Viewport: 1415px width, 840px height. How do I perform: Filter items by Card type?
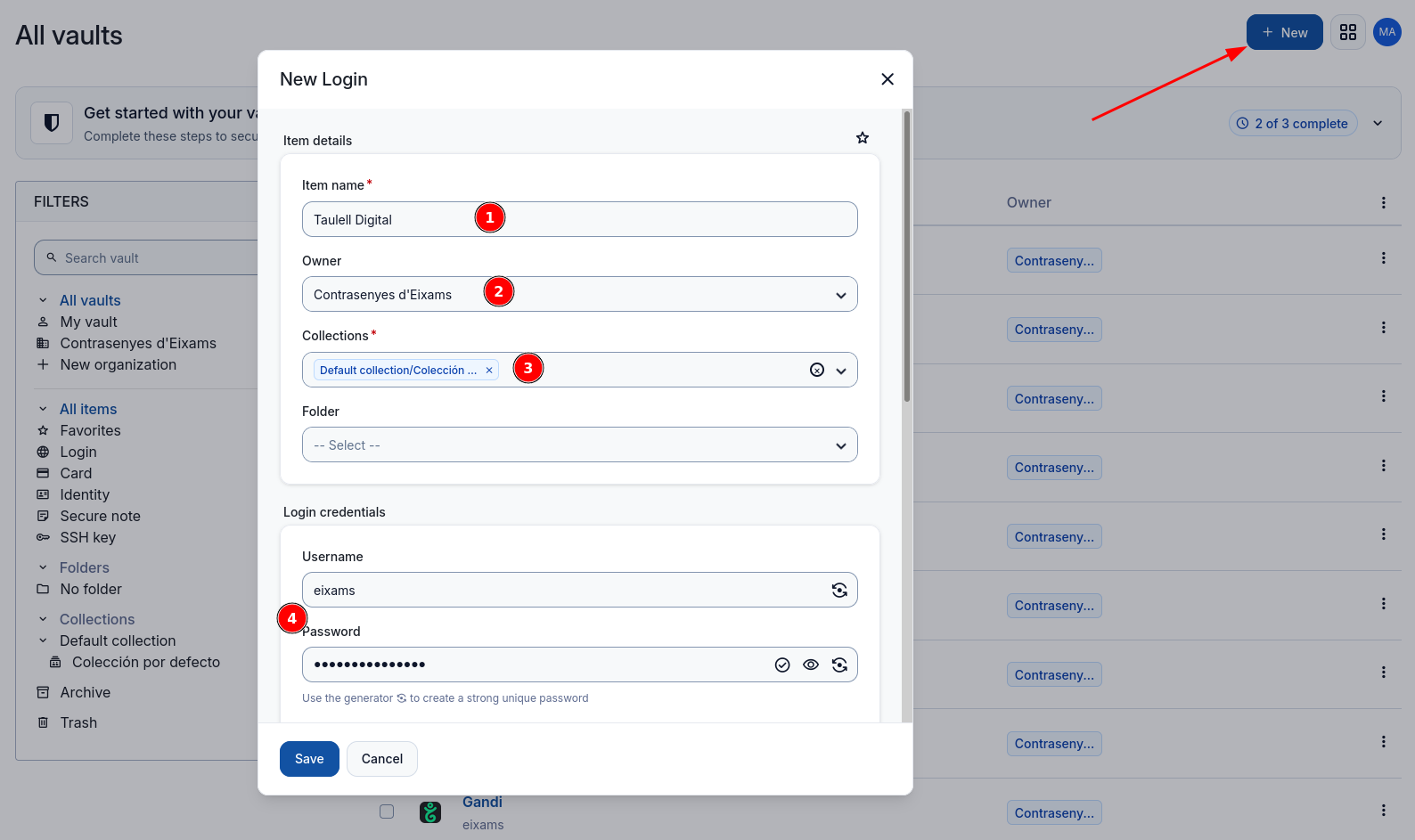click(76, 474)
